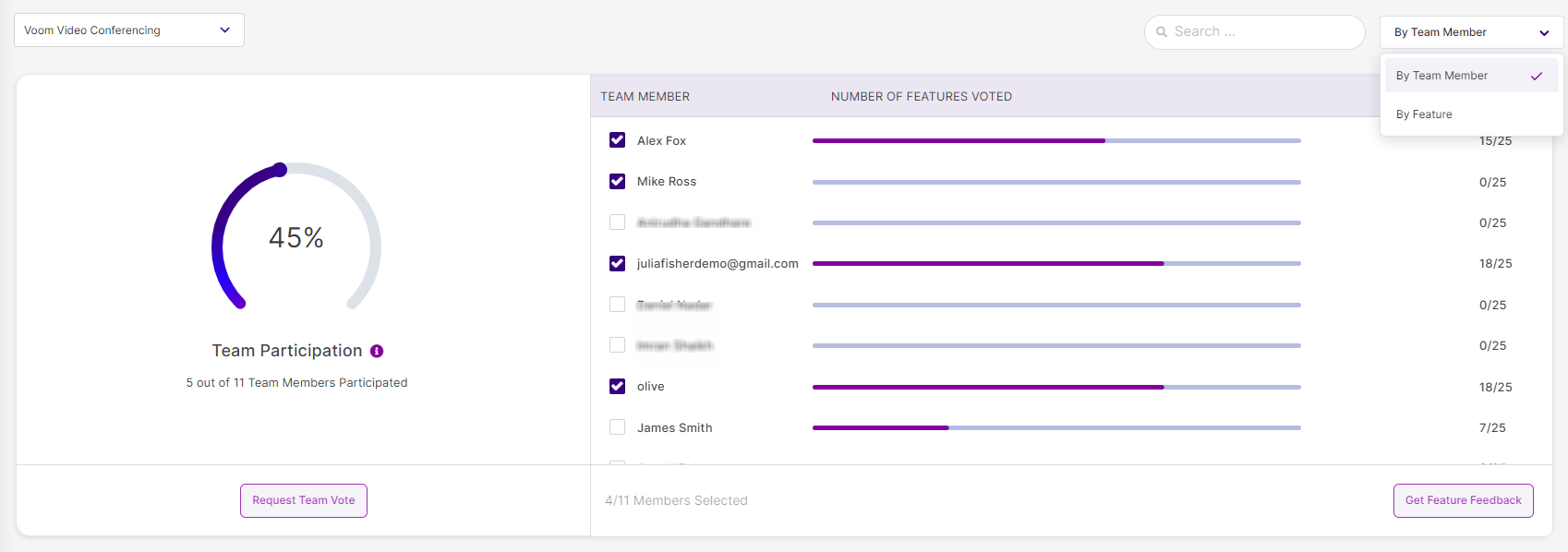Click the checkmark beside By Team Member

click(1537, 76)
